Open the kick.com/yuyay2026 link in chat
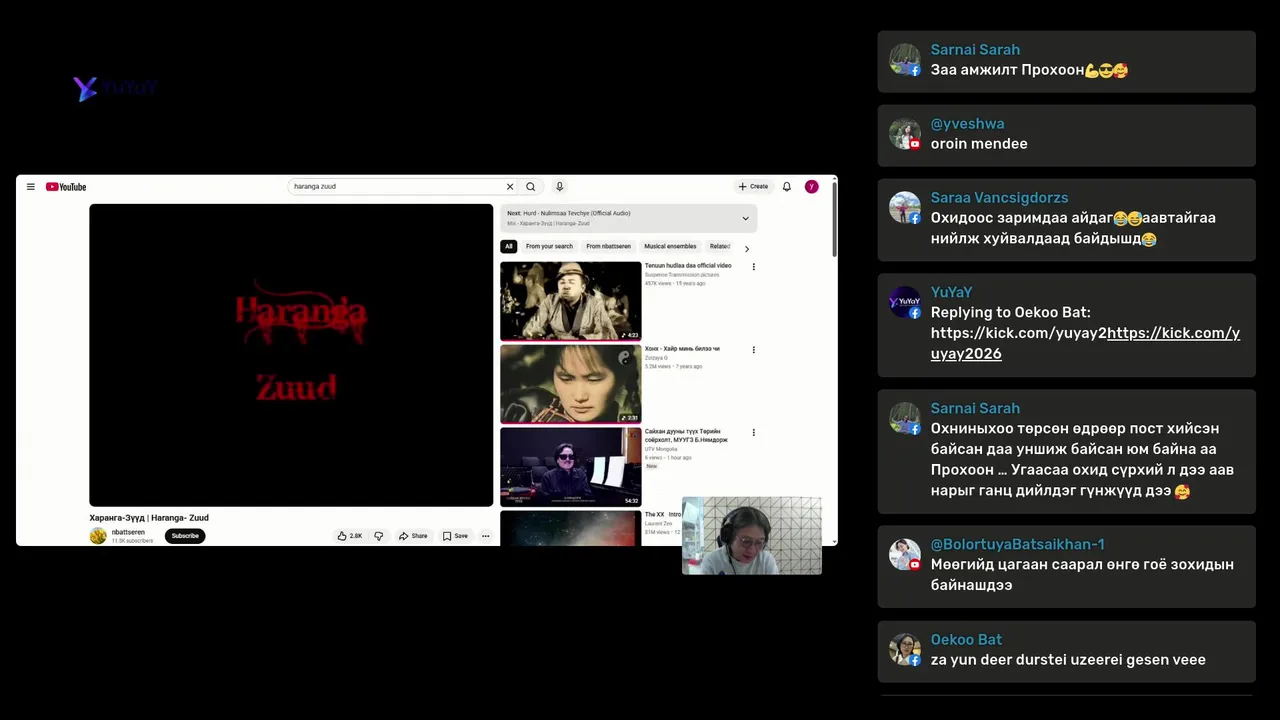1280x720 pixels. tap(1085, 343)
